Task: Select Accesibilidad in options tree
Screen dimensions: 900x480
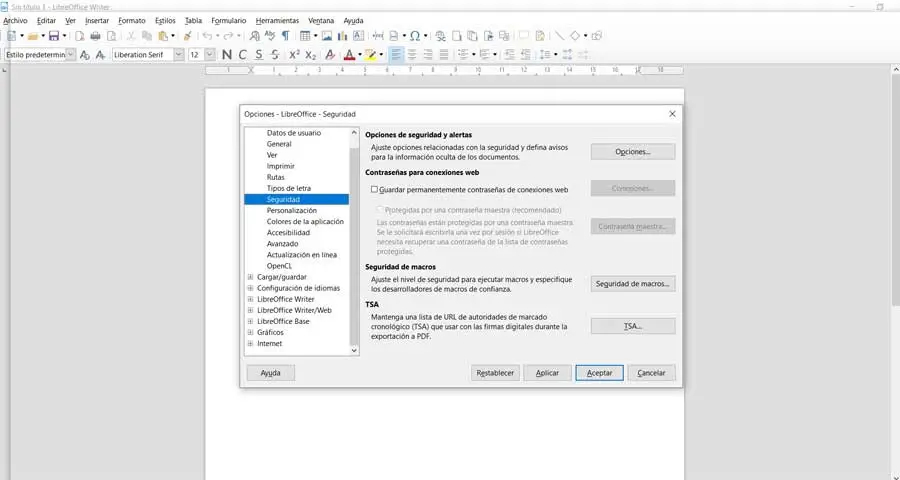Action: pyautogui.click(x=288, y=233)
